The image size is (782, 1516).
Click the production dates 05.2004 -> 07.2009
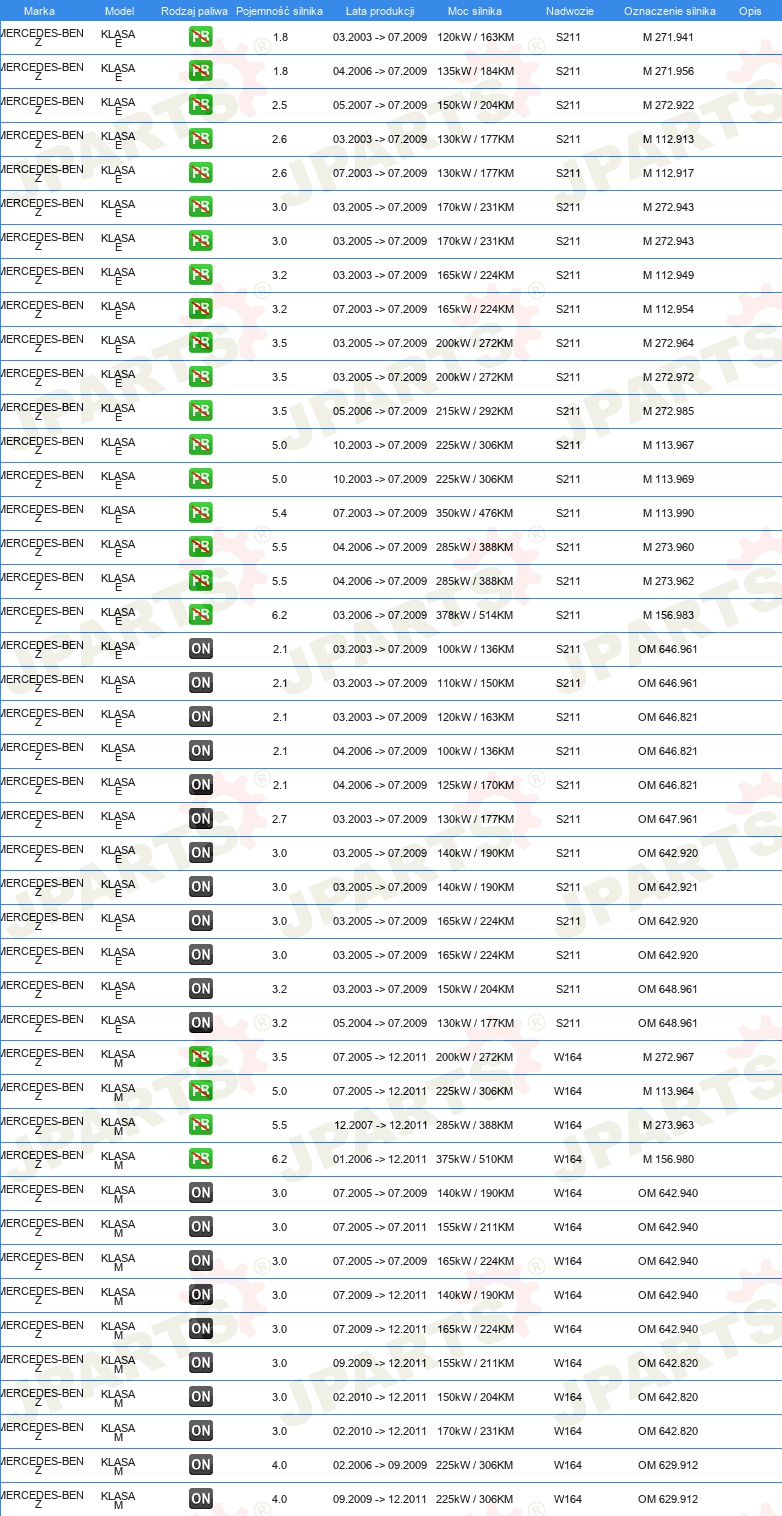coord(380,1023)
